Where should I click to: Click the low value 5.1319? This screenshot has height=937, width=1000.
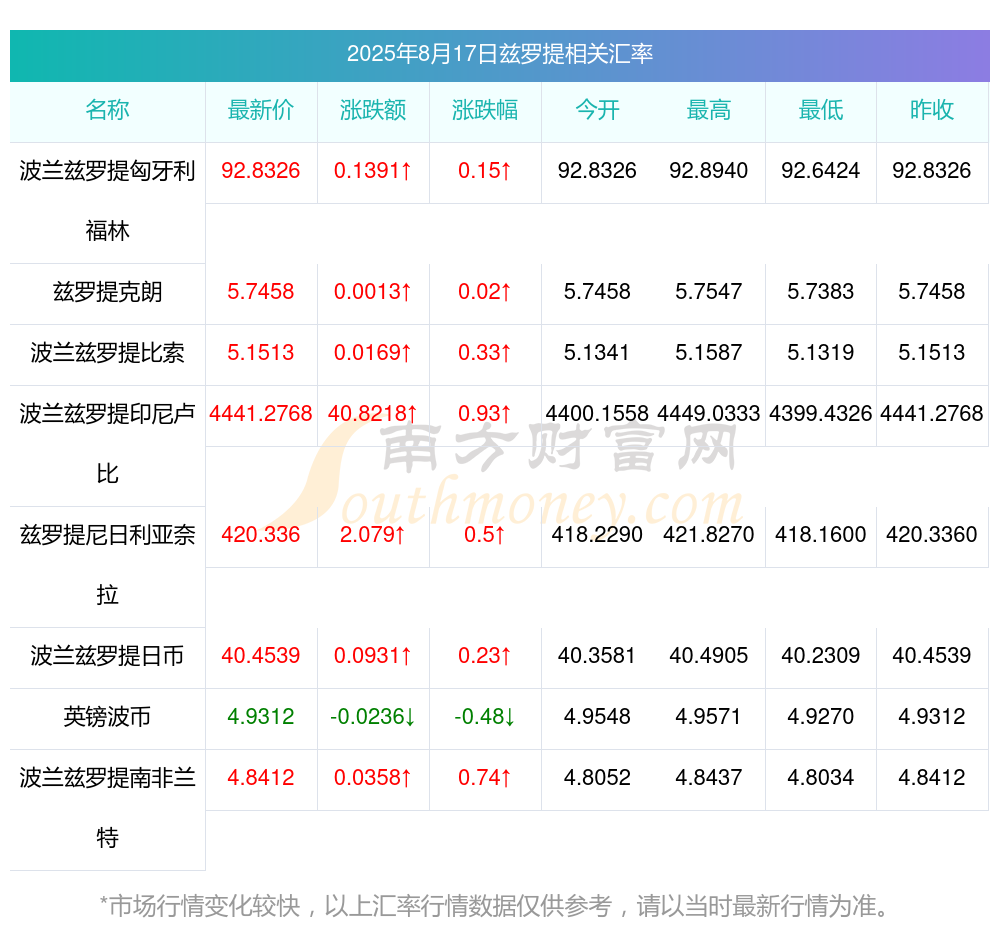click(821, 353)
